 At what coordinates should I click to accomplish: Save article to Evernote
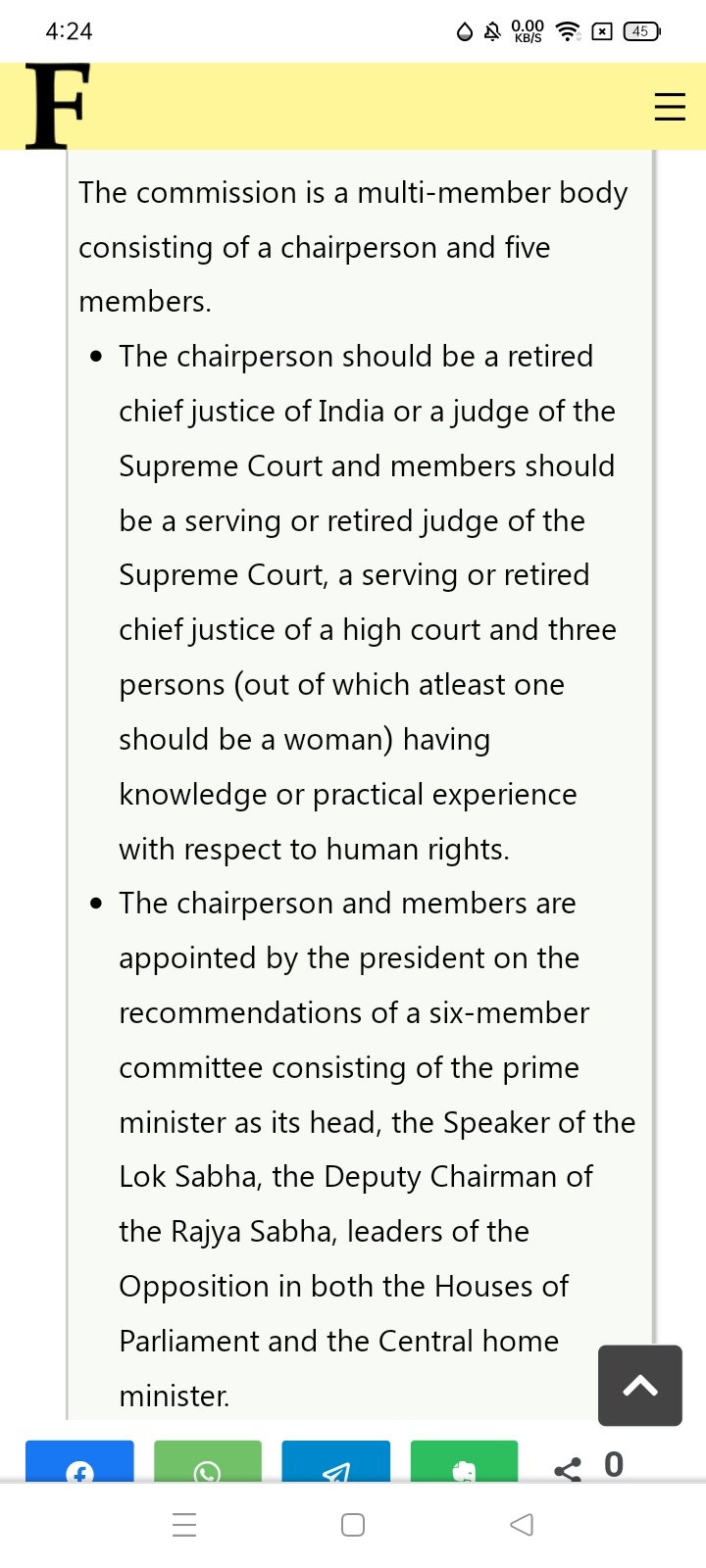(464, 1463)
